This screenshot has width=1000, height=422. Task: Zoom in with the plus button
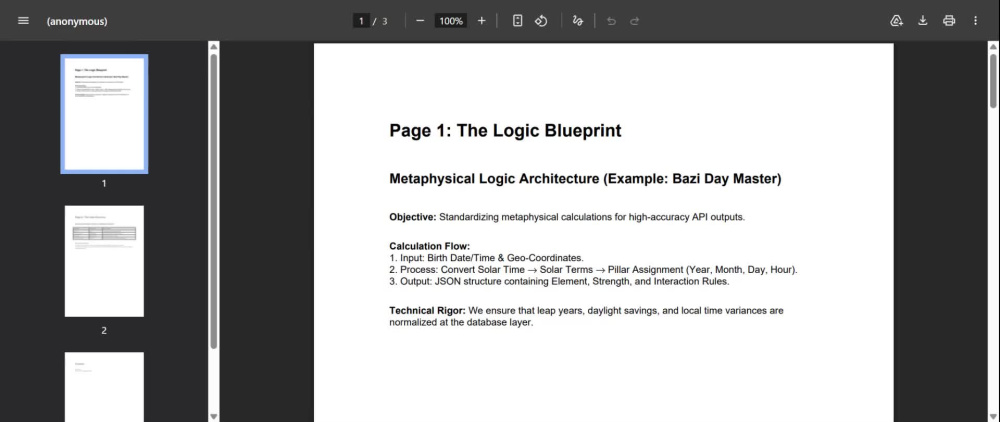[482, 20]
